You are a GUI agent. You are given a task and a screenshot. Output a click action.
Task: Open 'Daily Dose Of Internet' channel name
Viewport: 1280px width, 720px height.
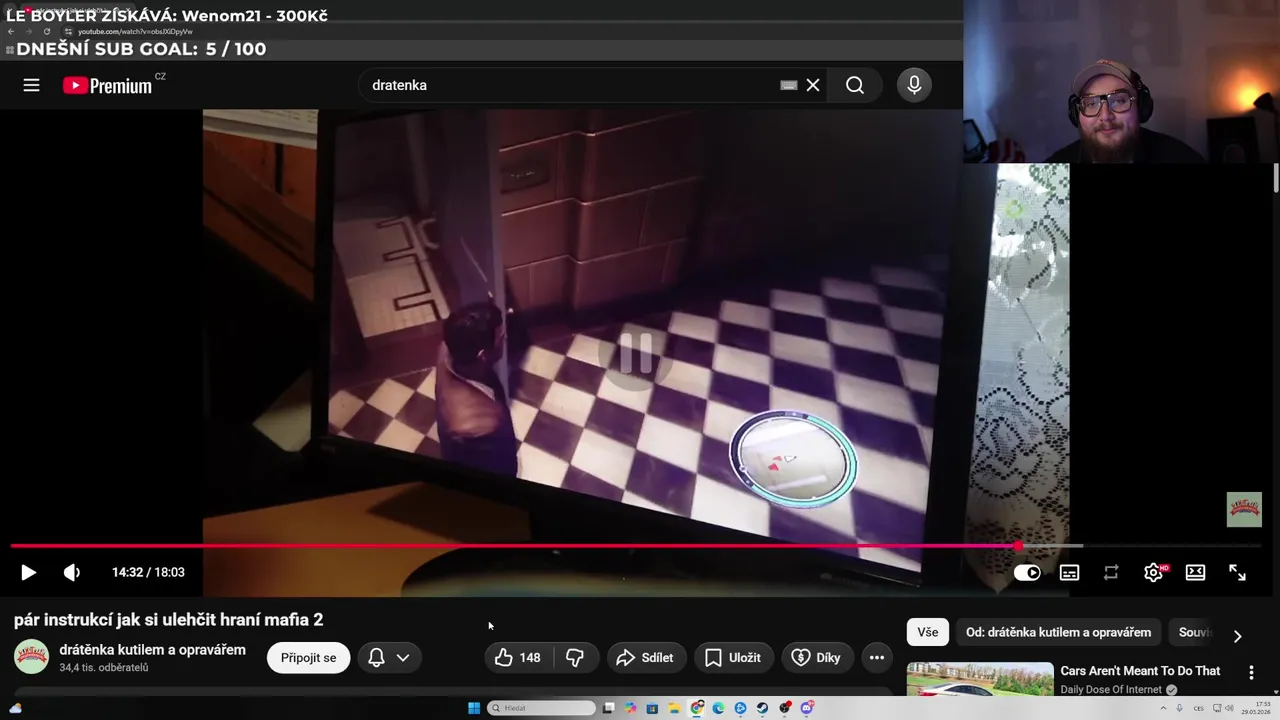tap(1112, 690)
